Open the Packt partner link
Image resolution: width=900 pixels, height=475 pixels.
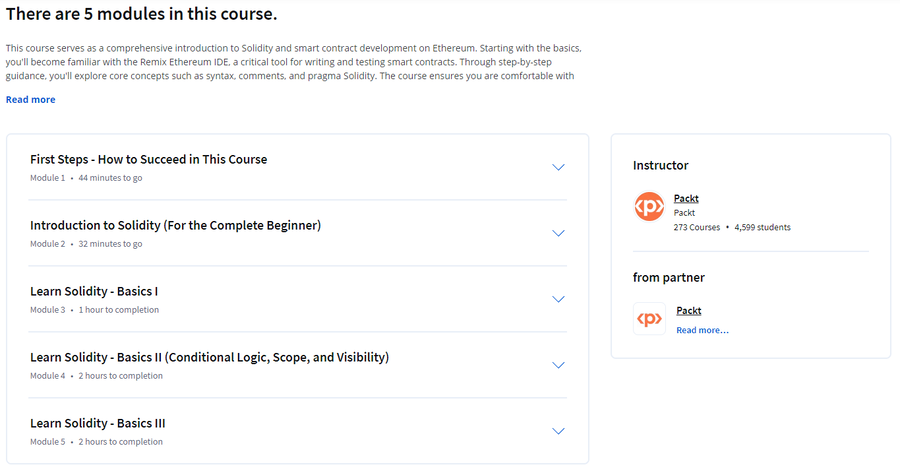(689, 310)
